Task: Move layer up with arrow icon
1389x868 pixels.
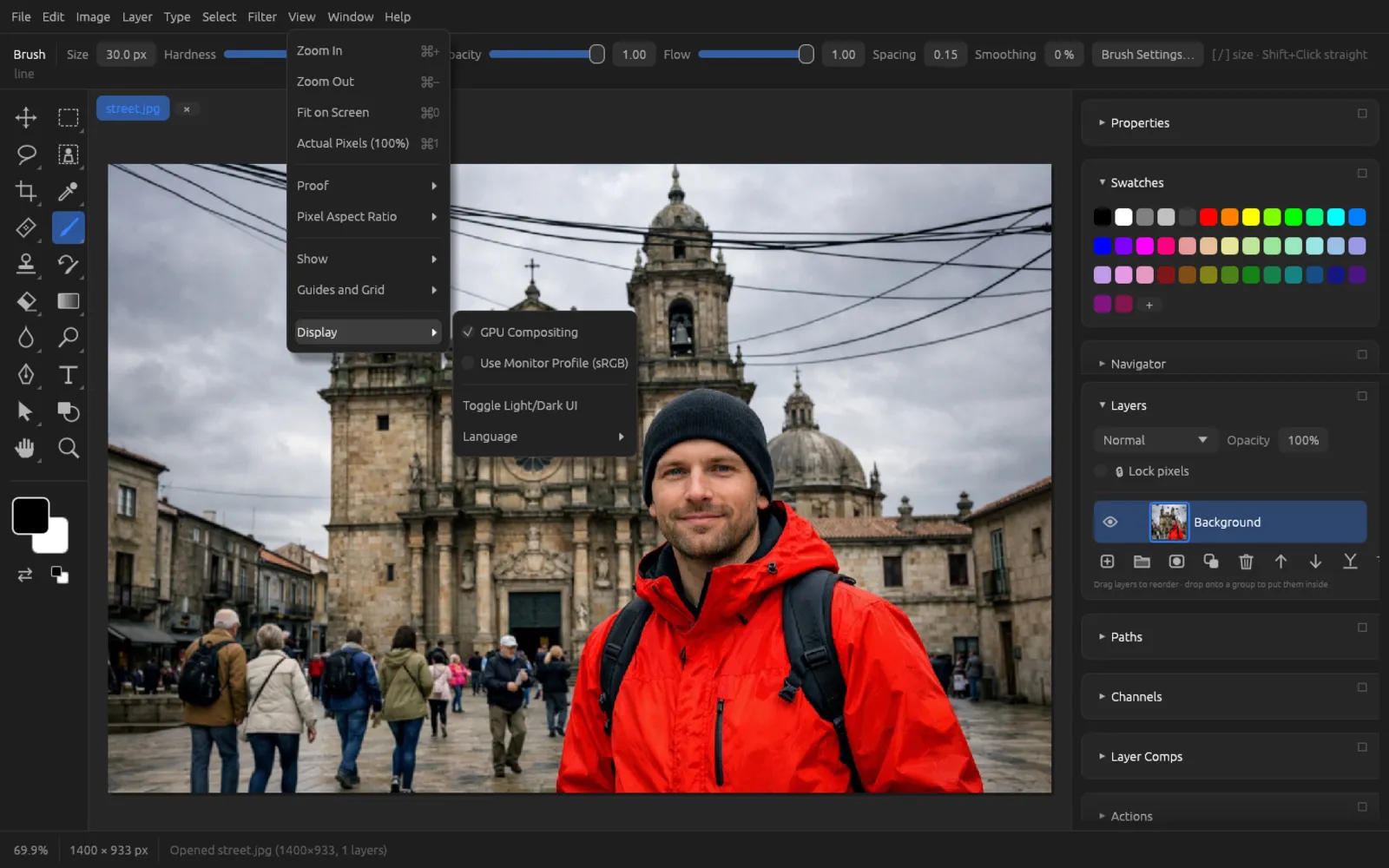Action: (x=1280, y=562)
